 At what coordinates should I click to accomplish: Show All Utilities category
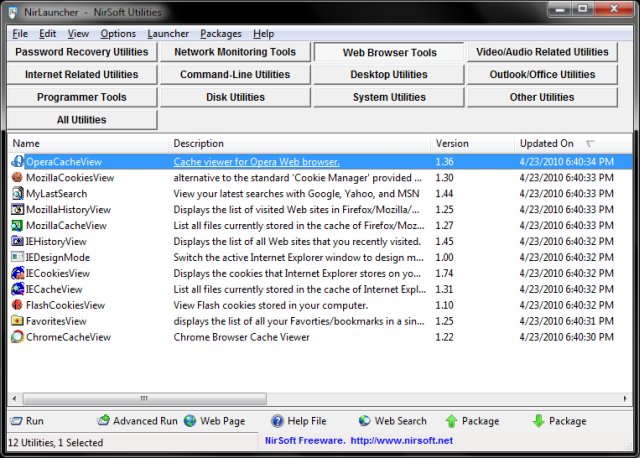pos(82,120)
